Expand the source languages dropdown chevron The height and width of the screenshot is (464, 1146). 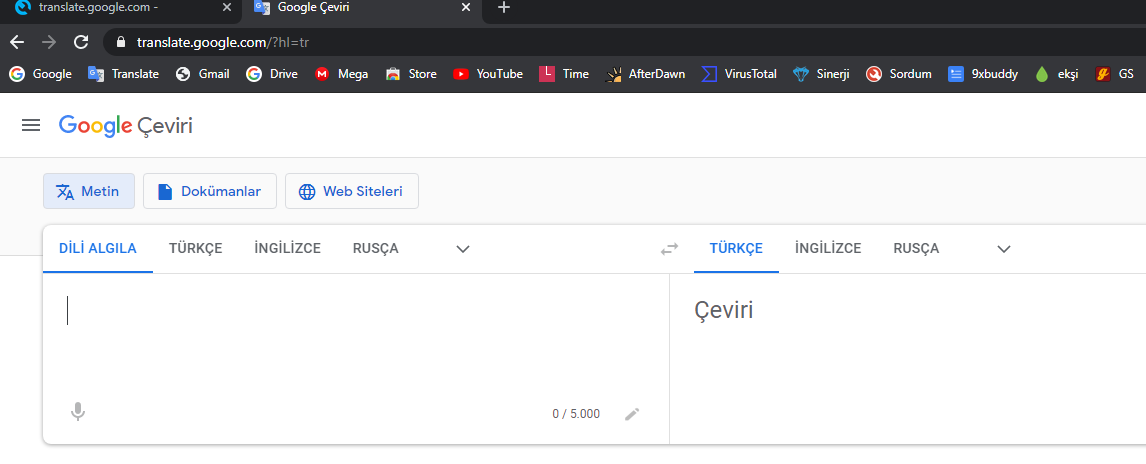point(462,249)
